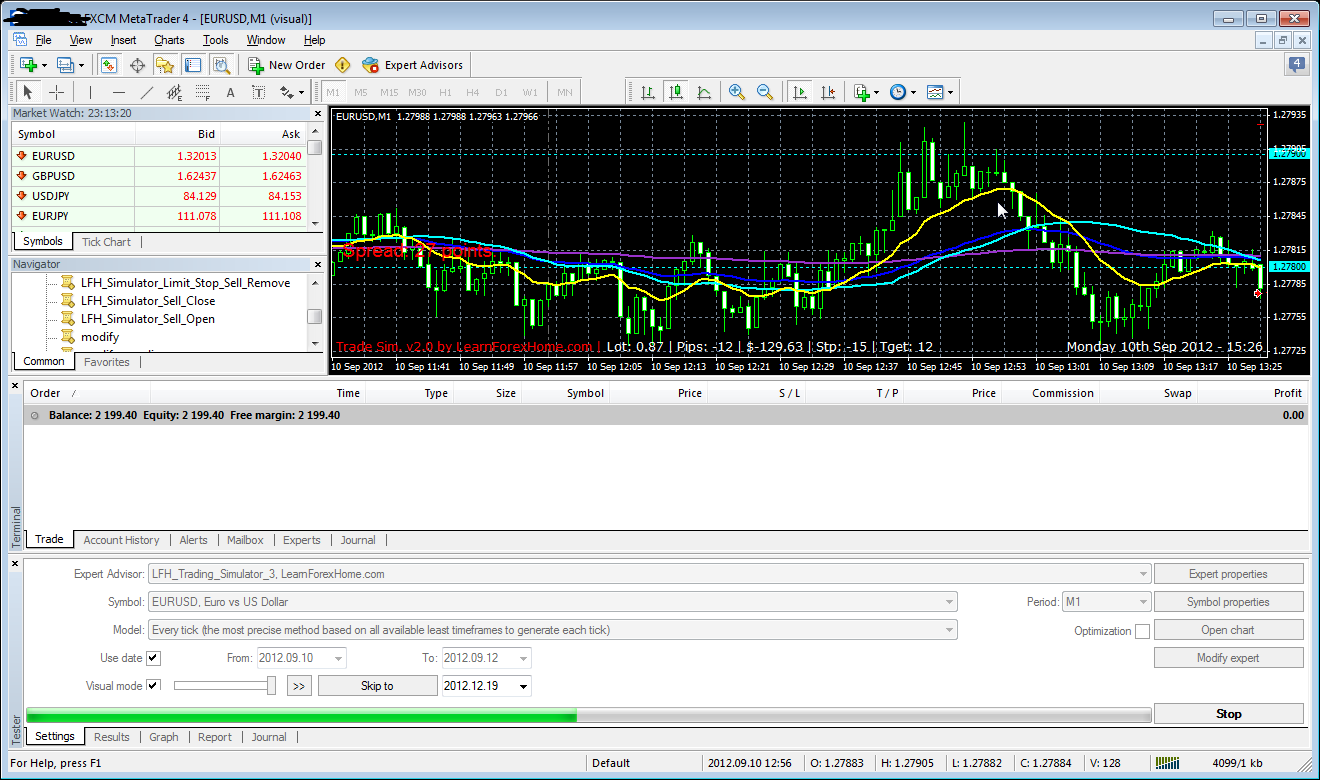Select the EURUSD row in Market Watch
Screen dimensions: 1320x780
158,156
